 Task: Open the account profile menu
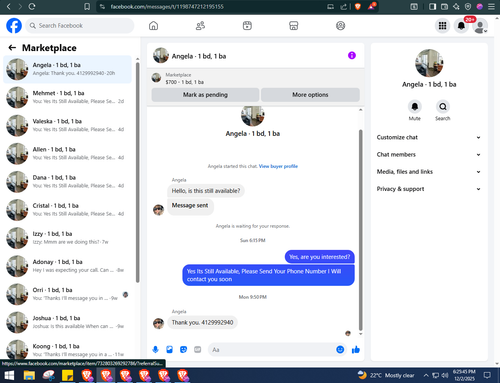coord(480,26)
